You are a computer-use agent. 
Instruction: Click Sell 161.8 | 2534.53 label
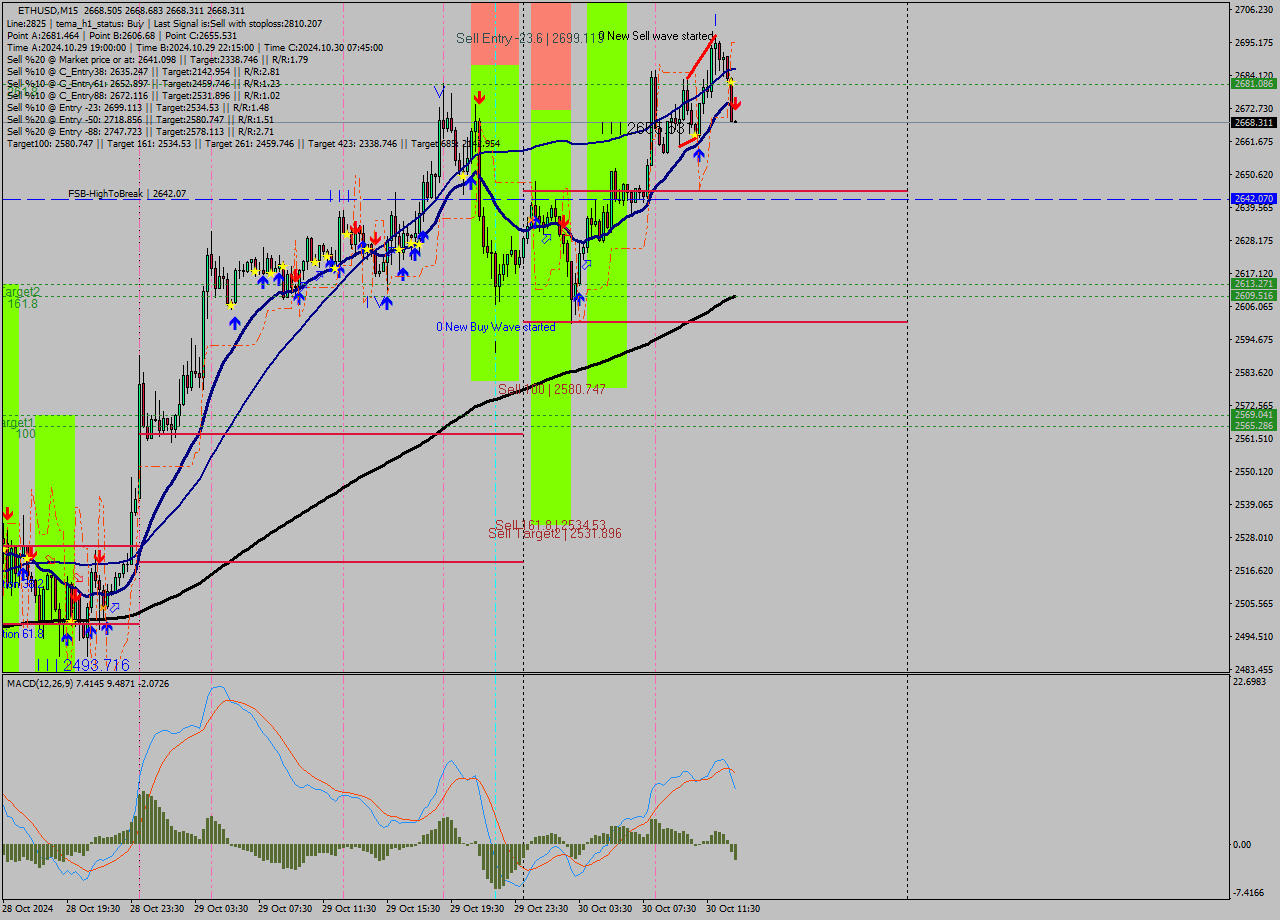[550, 524]
